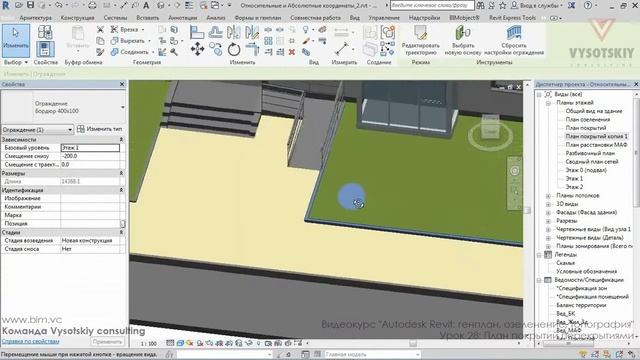Click the Save icon in quick access toolbar
The image size is (640, 360).
coord(30,5)
